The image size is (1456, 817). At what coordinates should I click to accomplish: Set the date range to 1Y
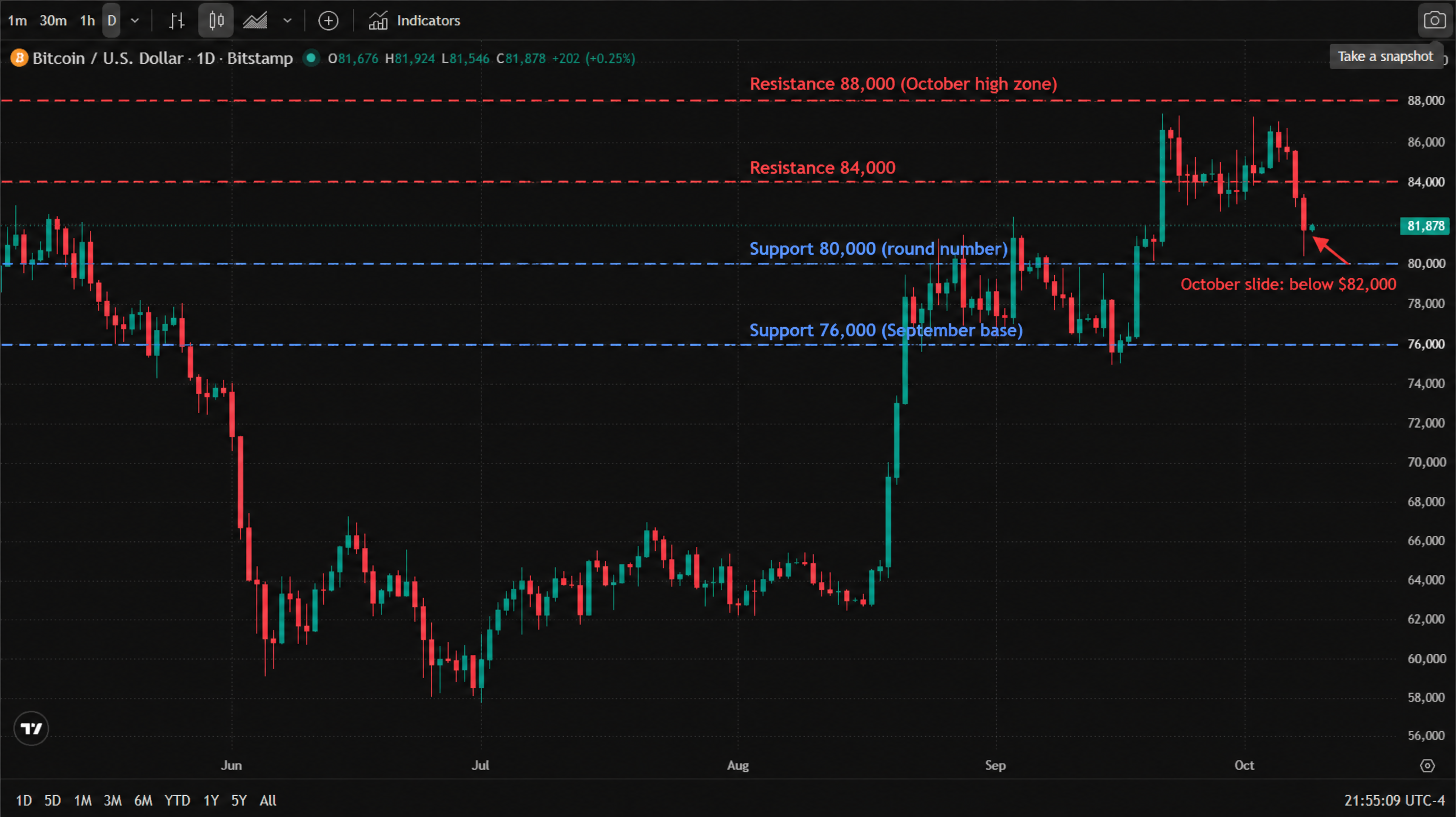click(x=211, y=801)
